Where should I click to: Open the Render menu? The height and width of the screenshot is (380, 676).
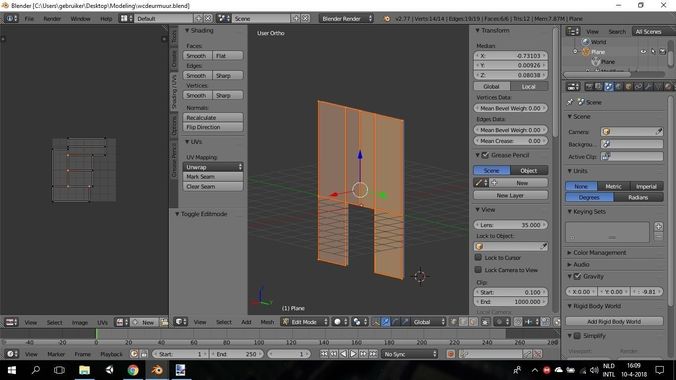(52, 19)
